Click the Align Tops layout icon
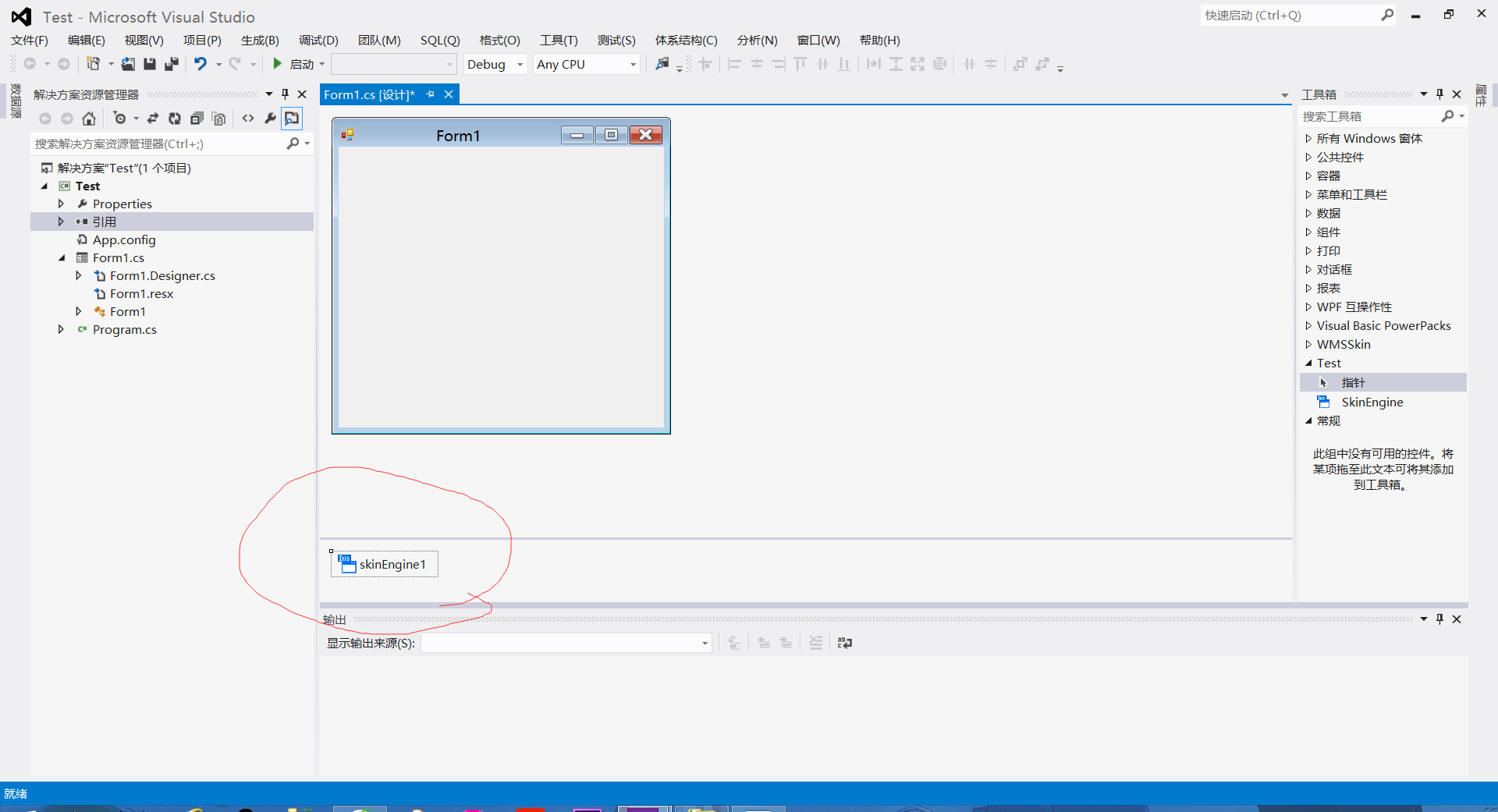Viewport: 1498px width, 812px height. [800, 64]
